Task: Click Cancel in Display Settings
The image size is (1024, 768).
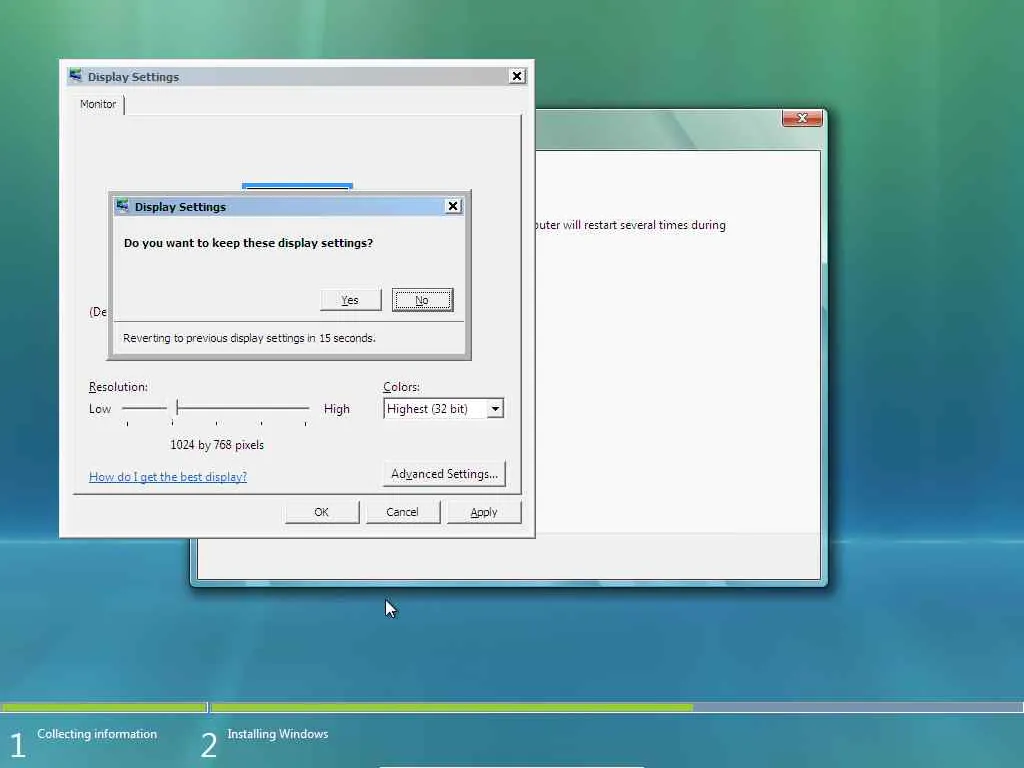Action: pos(403,512)
